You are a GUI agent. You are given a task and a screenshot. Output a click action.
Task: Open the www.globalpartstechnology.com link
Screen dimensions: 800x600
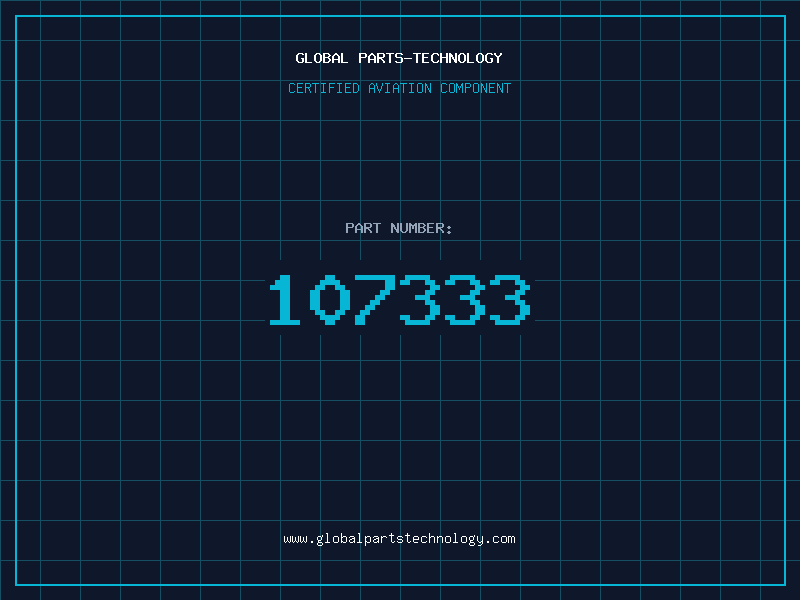[x=399, y=539]
